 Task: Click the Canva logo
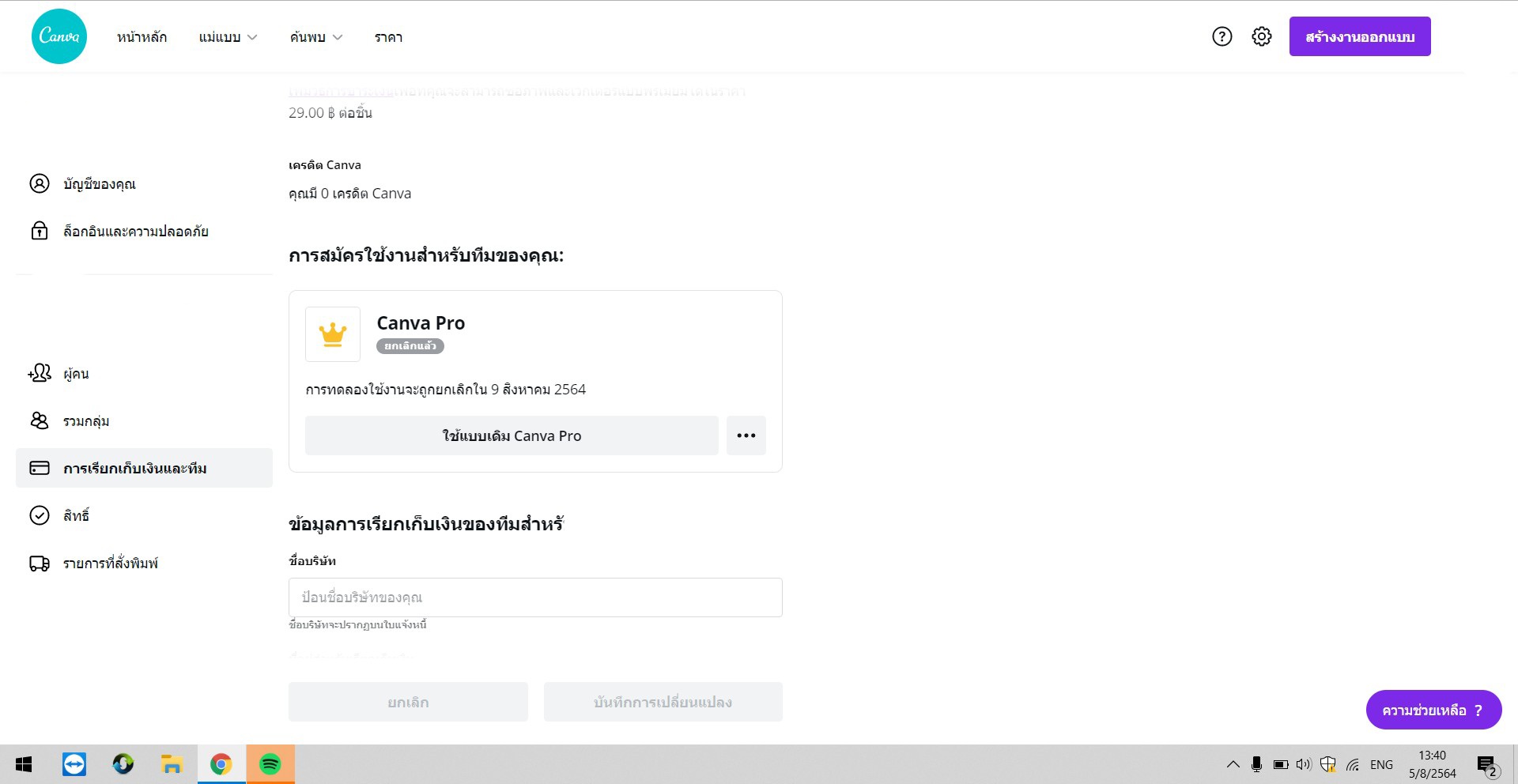coord(59,36)
